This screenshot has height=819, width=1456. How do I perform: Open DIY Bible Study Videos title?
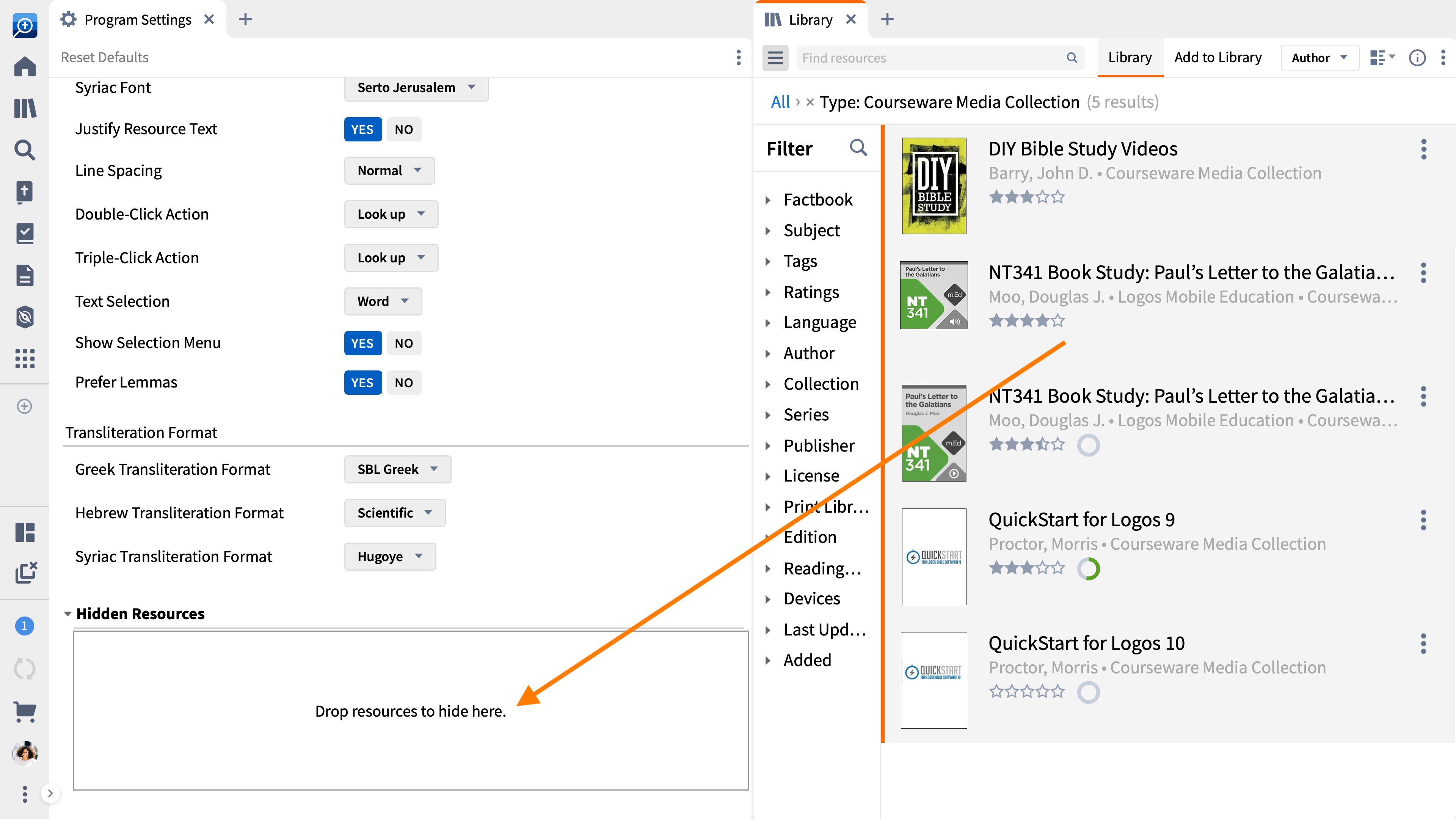(1083, 149)
